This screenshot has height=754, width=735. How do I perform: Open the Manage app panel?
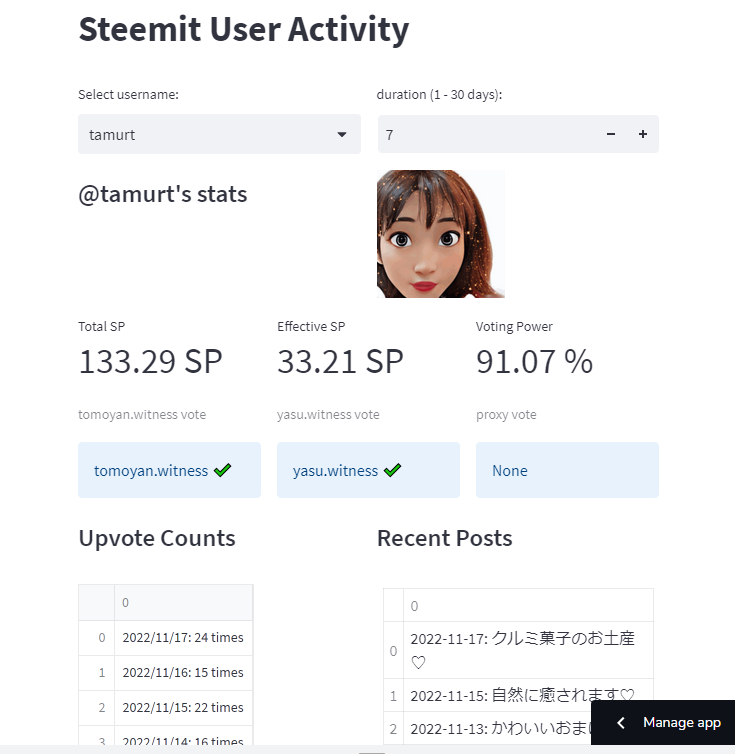(x=663, y=722)
